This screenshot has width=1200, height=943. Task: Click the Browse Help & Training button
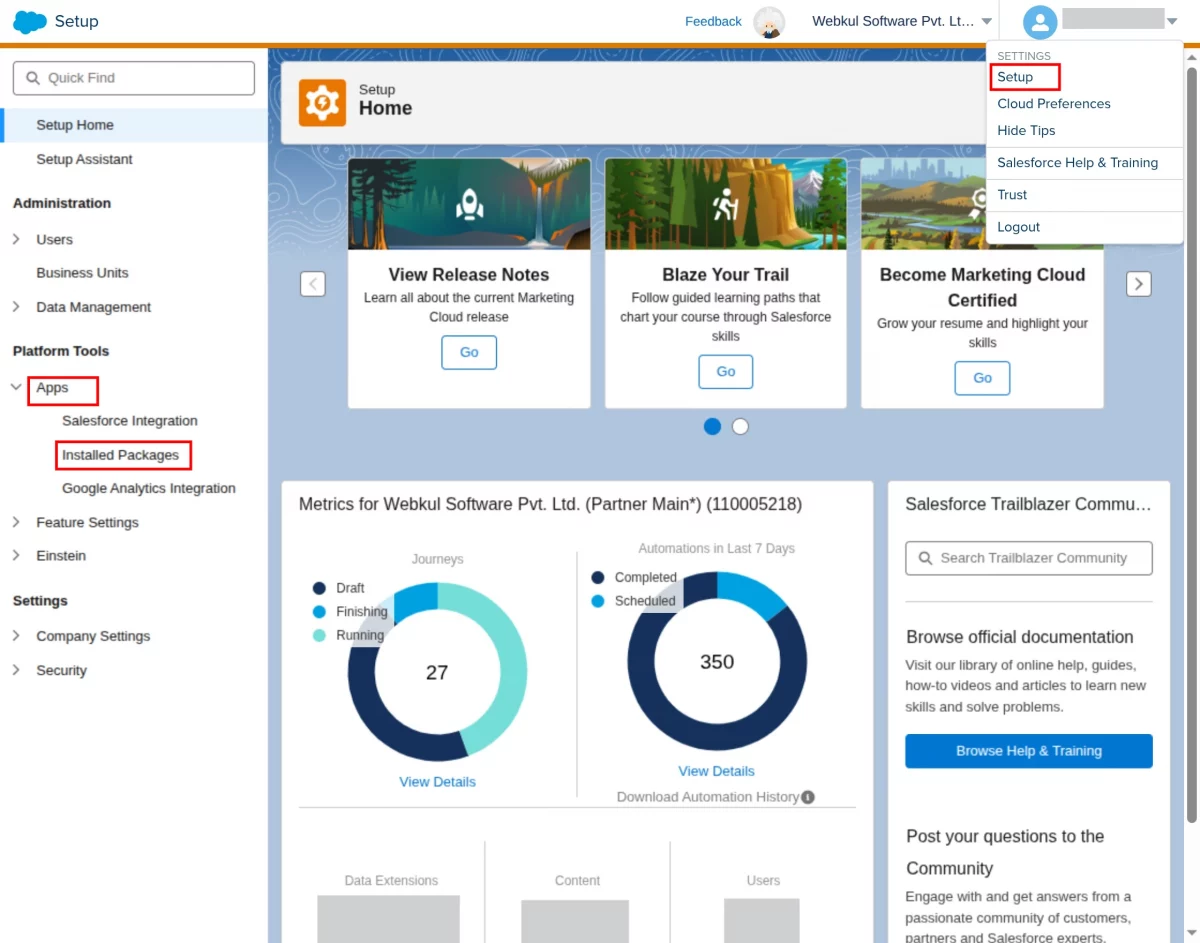(1029, 751)
